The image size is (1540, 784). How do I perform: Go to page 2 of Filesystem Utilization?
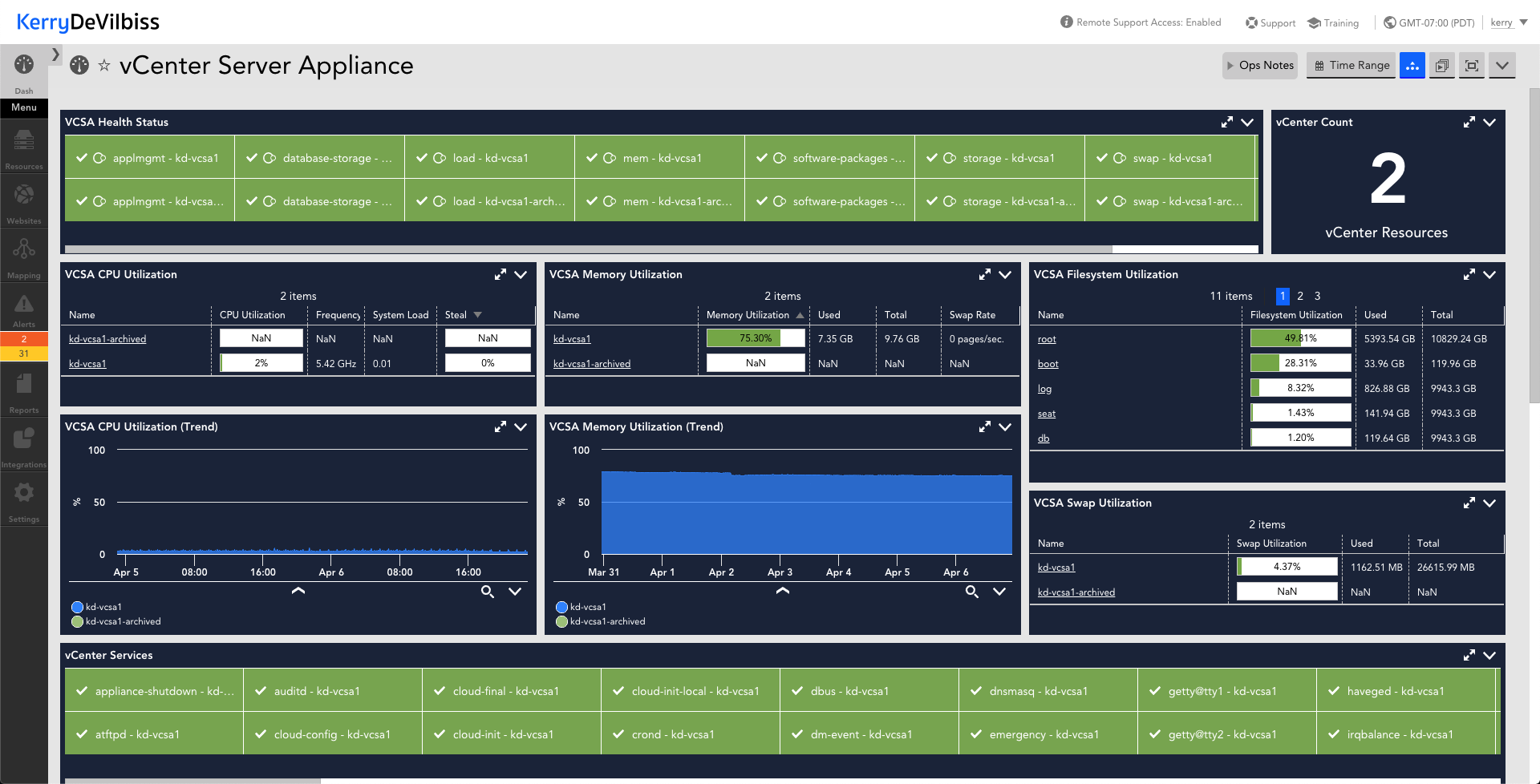(1300, 296)
